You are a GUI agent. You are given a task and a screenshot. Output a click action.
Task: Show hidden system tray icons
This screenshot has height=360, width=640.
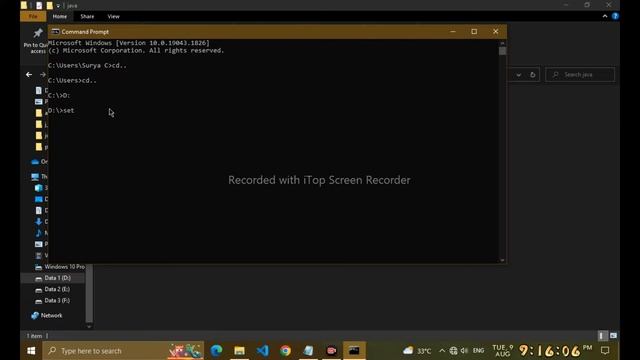click(442, 351)
